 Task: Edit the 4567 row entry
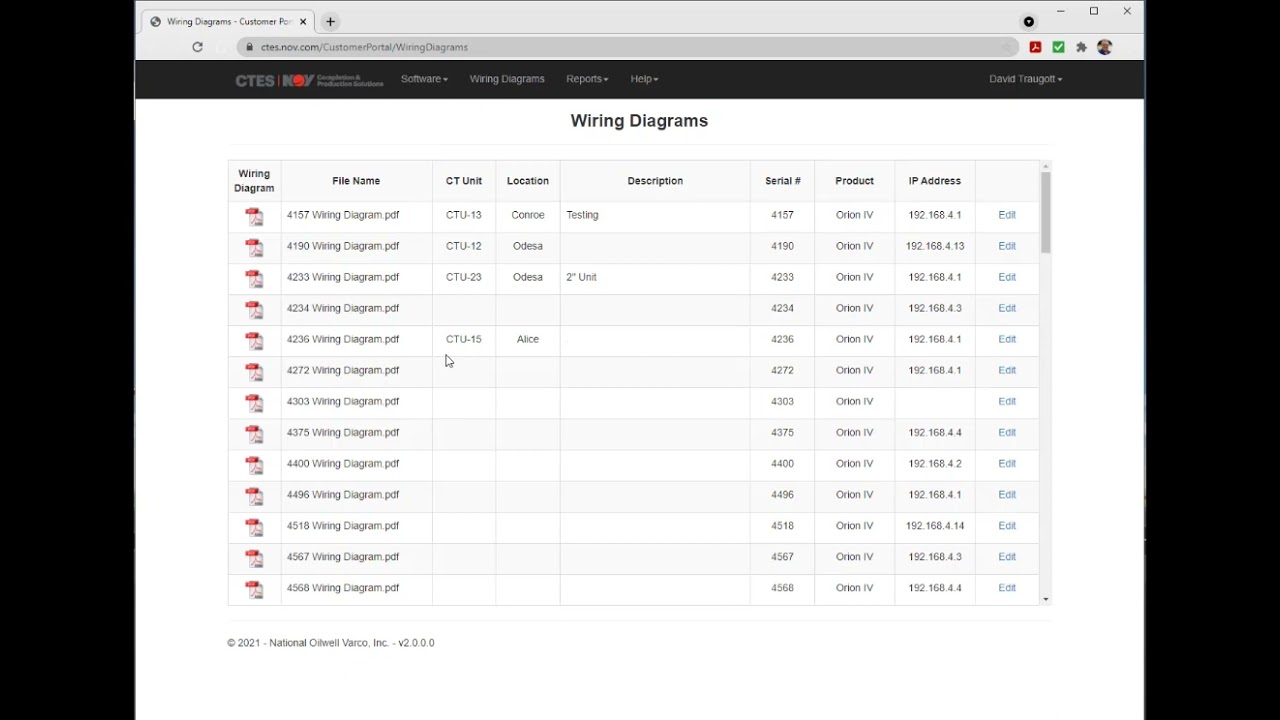tap(1007, 556)
